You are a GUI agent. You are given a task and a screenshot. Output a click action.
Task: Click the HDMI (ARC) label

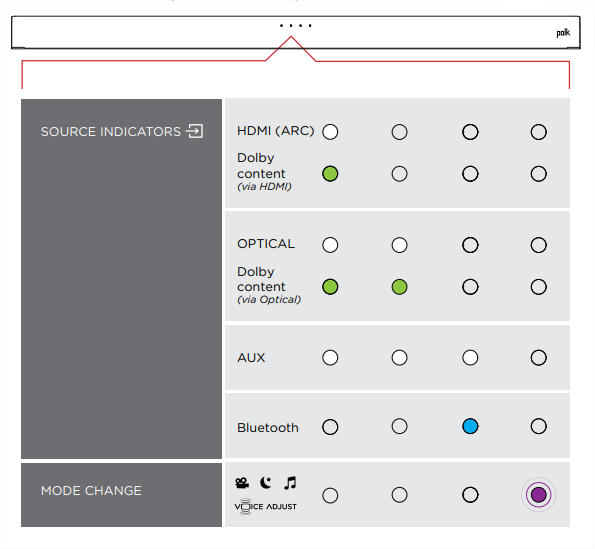point(276,131)
